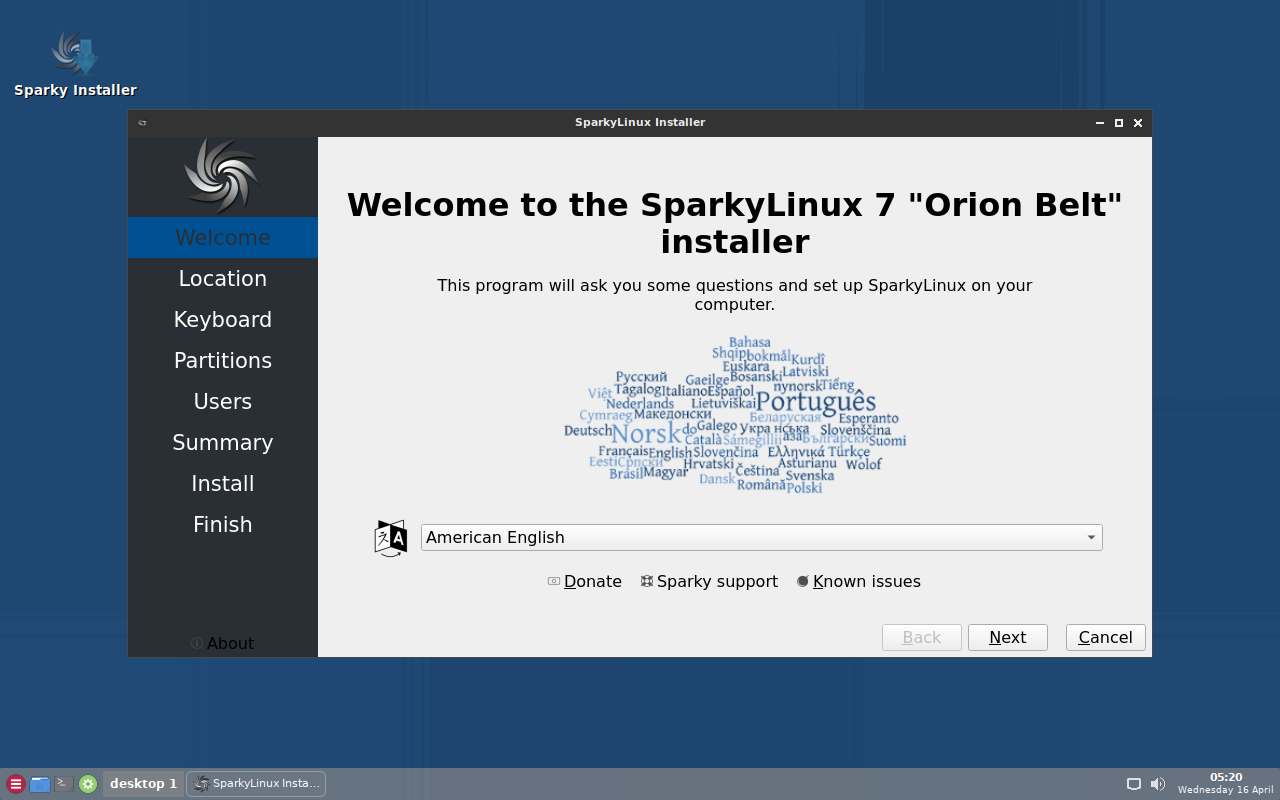Click the SparkyLinux swirl logo in sidebar
The width and height of the screenshot is (1280, 800).
click(x=222, y=176)
